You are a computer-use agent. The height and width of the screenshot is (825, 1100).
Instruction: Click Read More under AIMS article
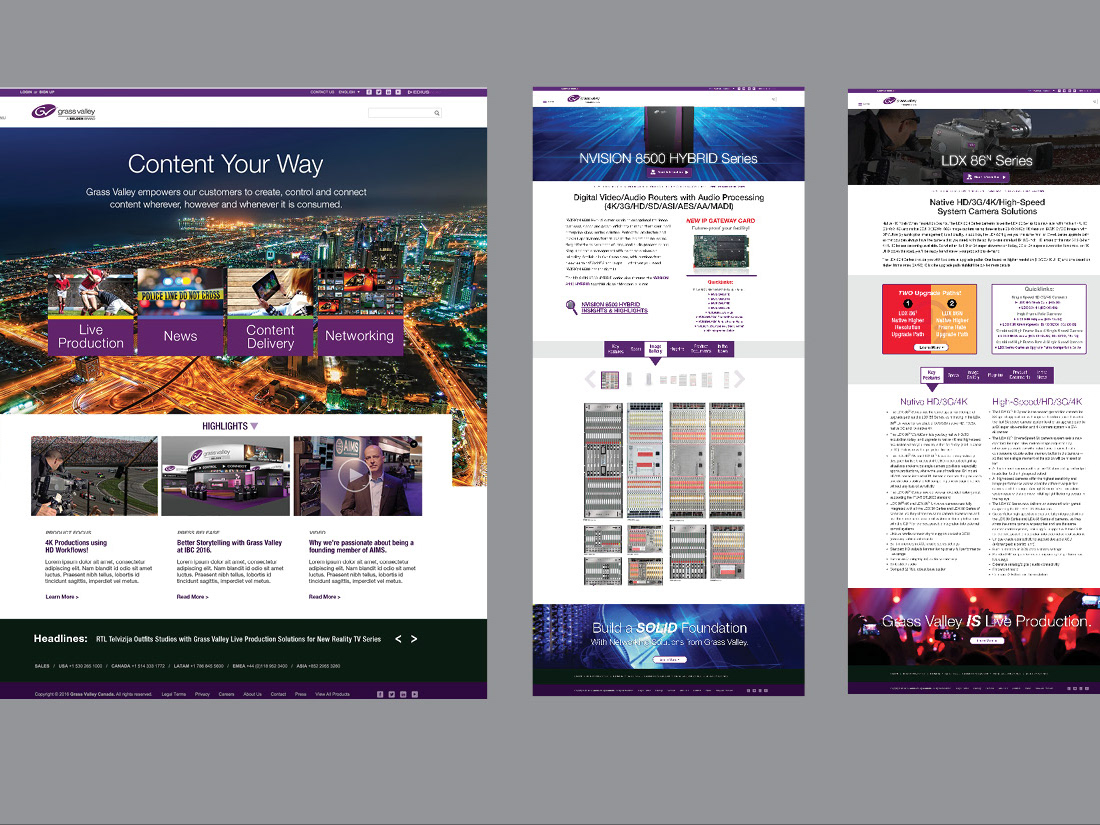coord(324,597)
